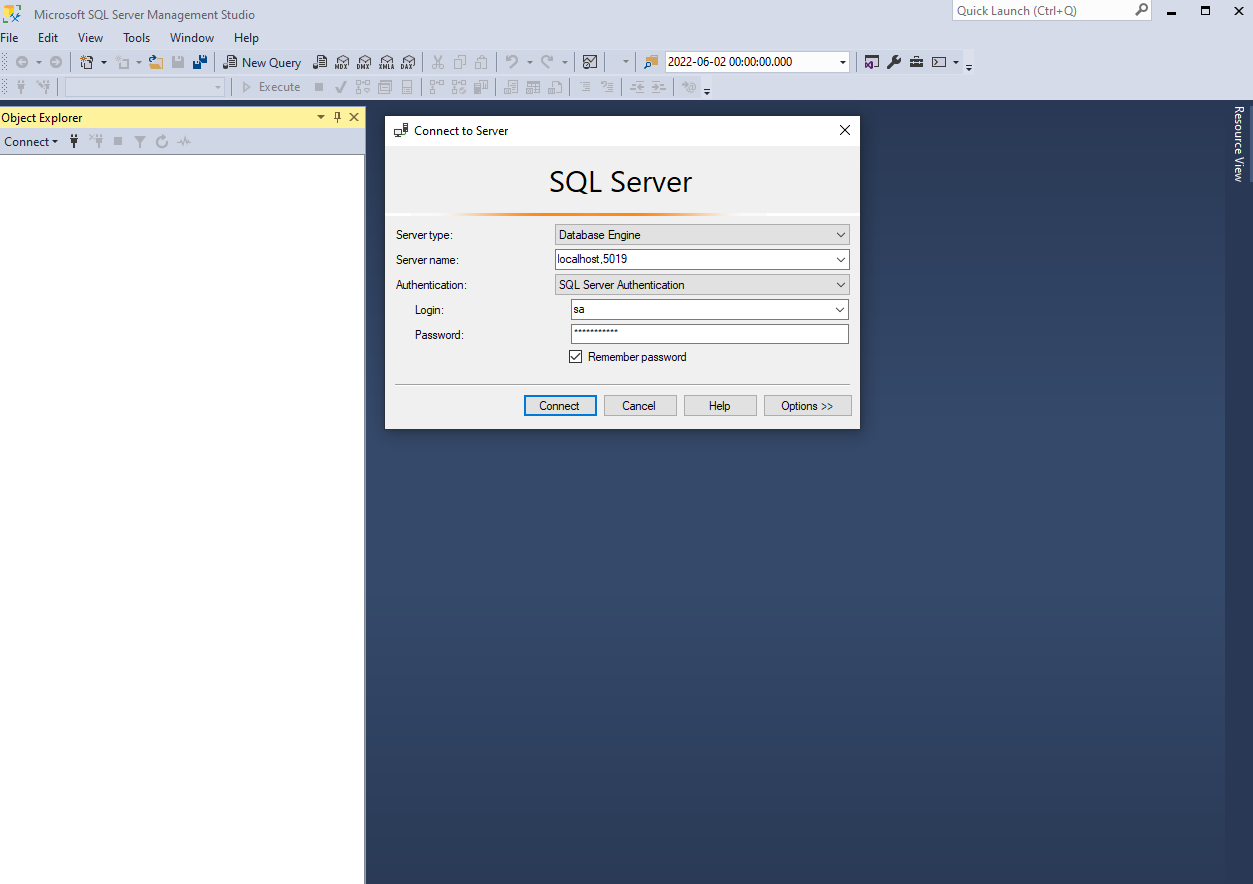
Task: Toggle the Object Explorer auto-hide pin
Action: tap(337, 117)
